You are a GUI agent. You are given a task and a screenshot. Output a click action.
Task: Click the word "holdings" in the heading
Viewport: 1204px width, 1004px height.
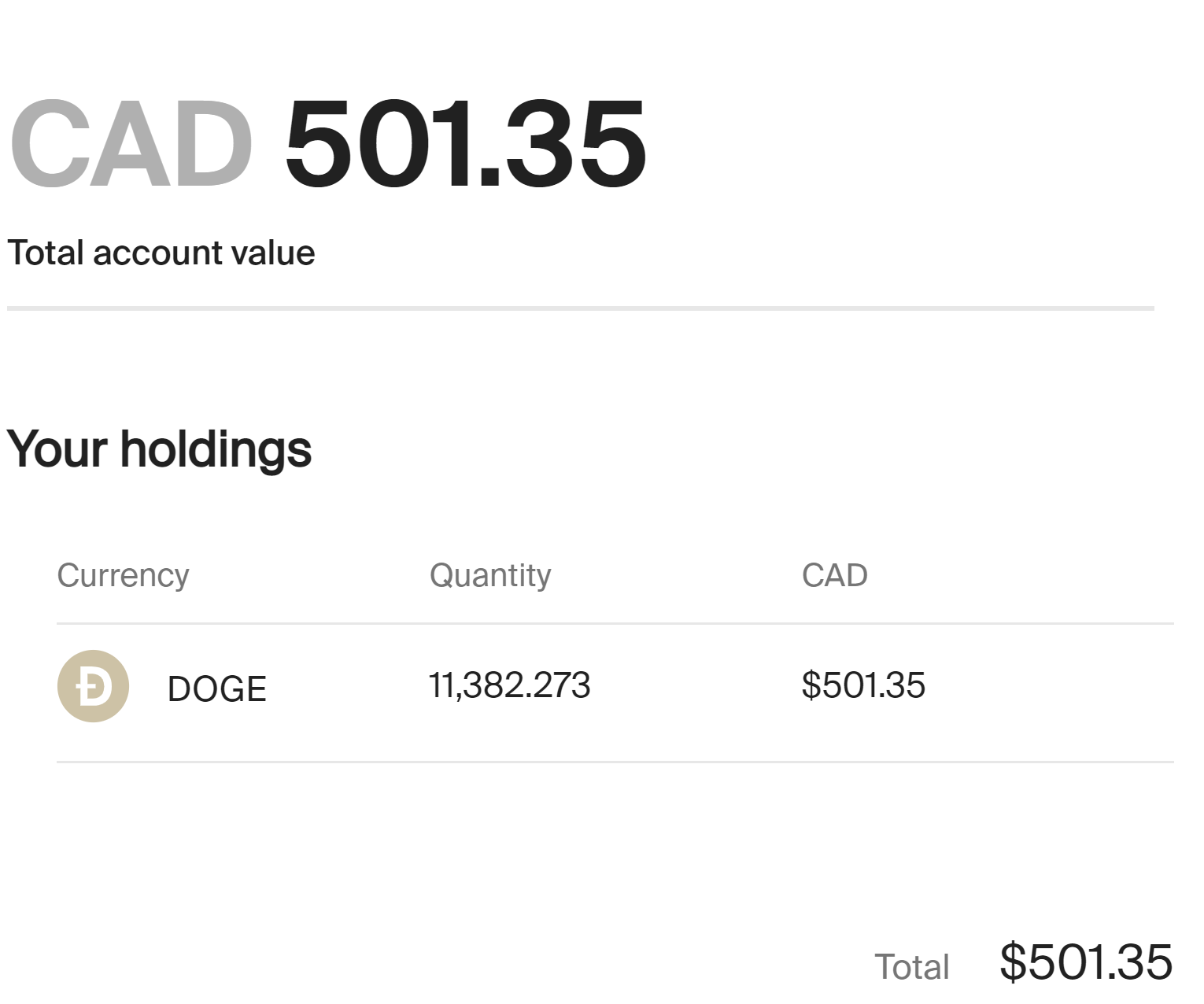coord(216,450)
